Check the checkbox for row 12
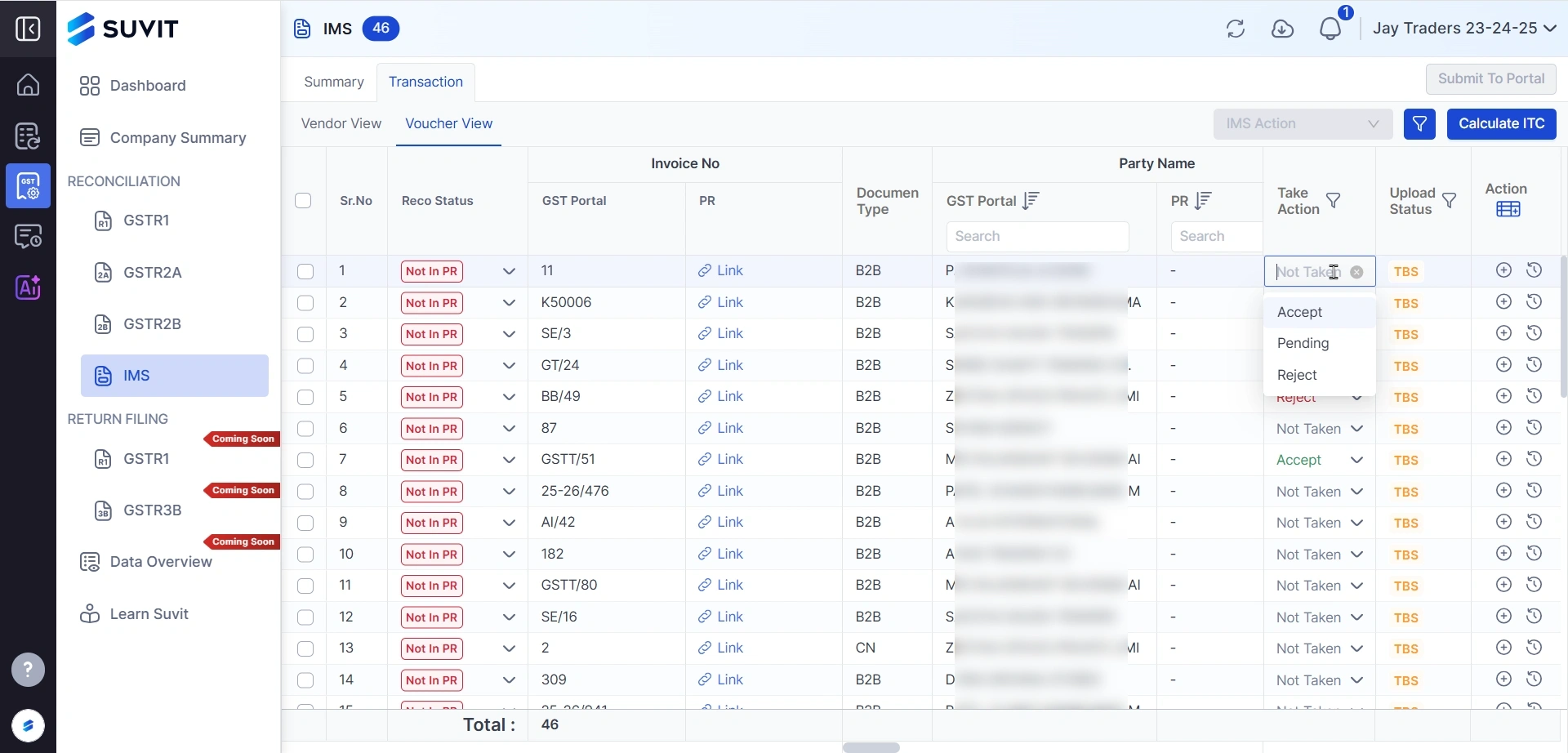Screen dimensions: 1568x753 (305, 617)
